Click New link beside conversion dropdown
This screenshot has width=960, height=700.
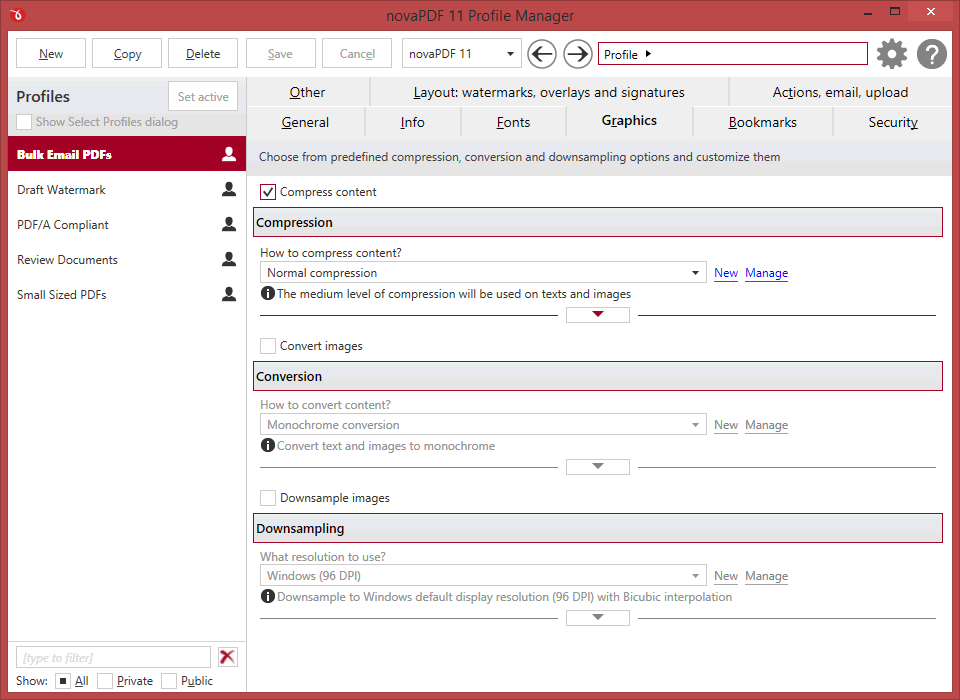(726, 424)
